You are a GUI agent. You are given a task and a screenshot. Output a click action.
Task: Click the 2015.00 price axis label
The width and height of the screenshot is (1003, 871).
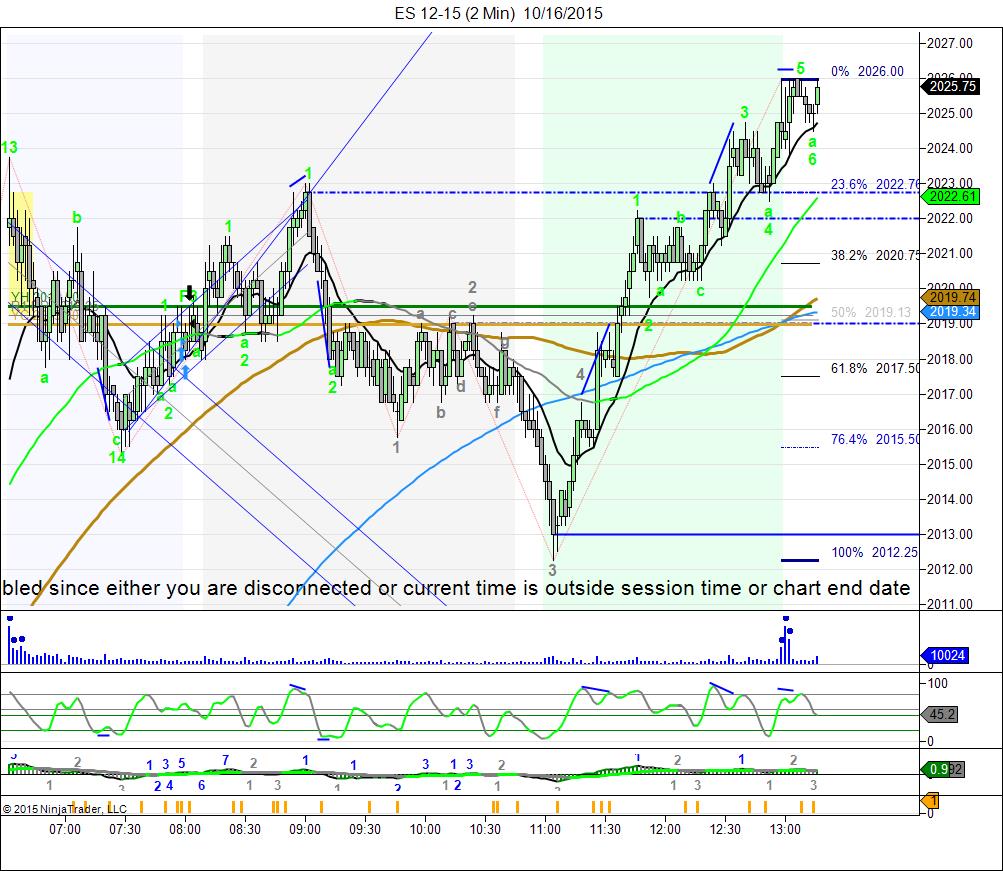pyautogui.click(x=950, y=464)
